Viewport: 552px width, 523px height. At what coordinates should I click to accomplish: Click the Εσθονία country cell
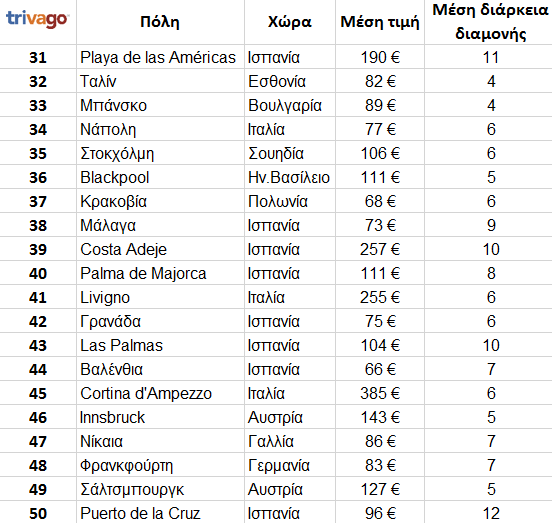tap(290, 81)
